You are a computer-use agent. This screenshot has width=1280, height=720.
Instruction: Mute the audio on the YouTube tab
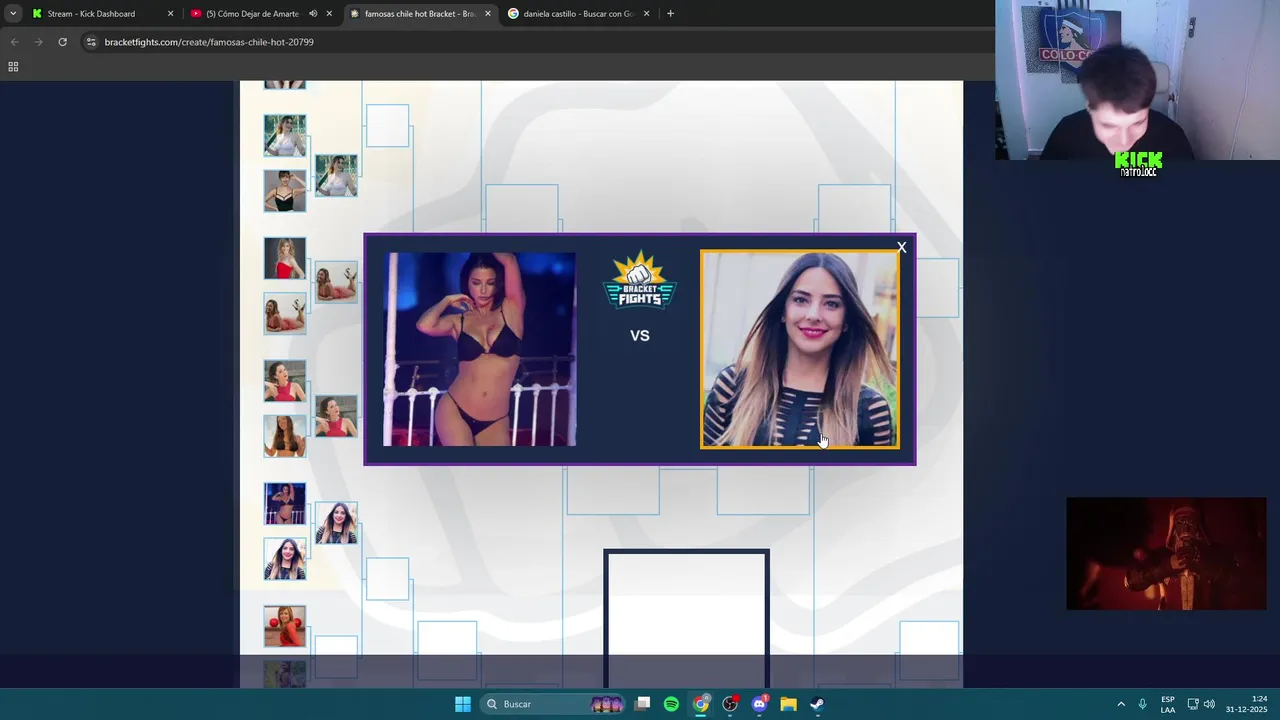[313, 14]
